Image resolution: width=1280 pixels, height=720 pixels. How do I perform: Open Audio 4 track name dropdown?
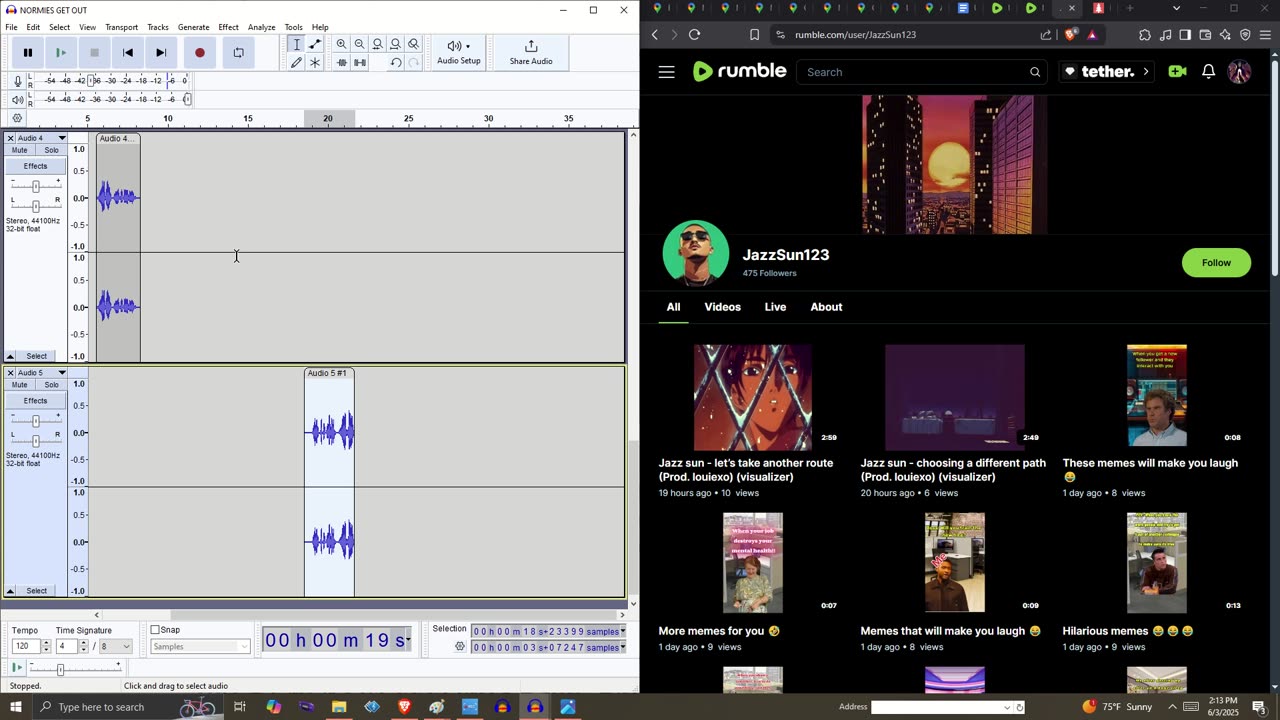[x=61, y=138]
